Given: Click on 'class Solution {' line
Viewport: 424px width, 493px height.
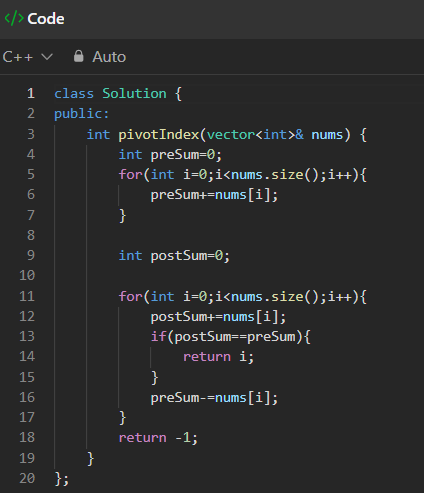Looking at the screenshot, I should click(x=118, y=94).
